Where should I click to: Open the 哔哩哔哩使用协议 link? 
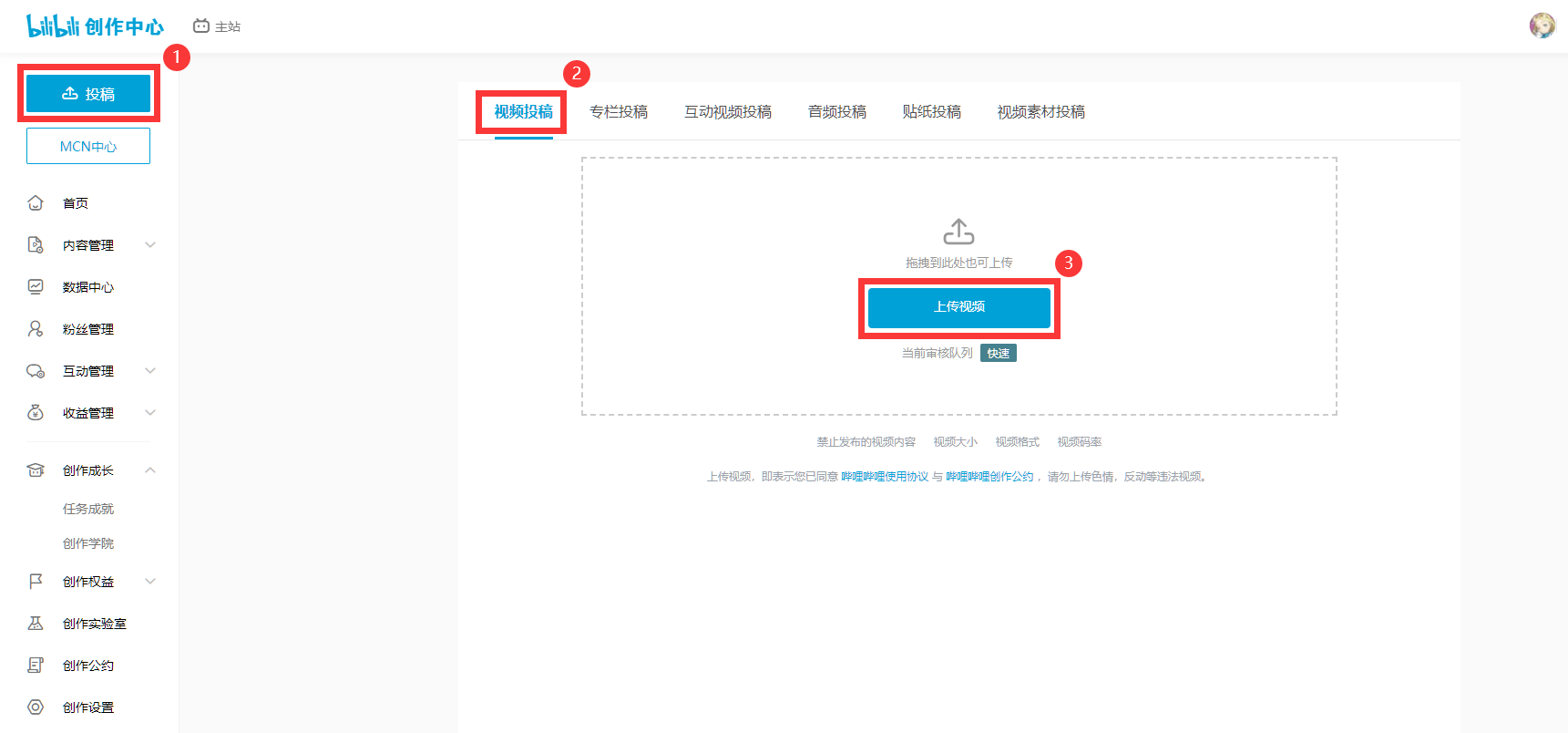884,477
